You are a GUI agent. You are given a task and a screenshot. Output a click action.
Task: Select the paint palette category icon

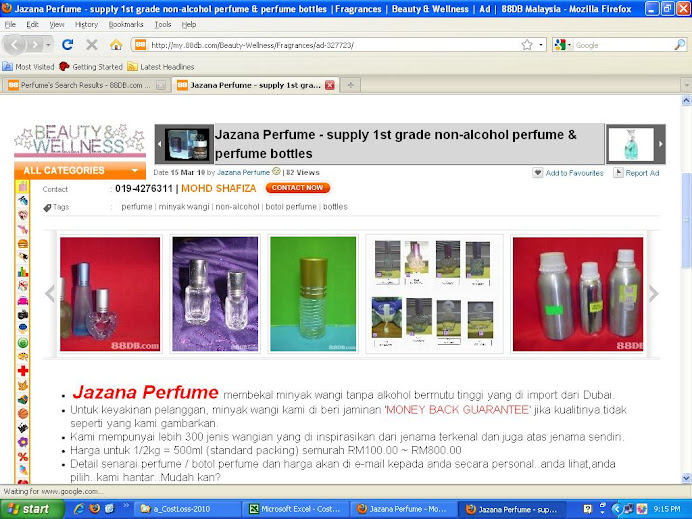coord(23,357)
